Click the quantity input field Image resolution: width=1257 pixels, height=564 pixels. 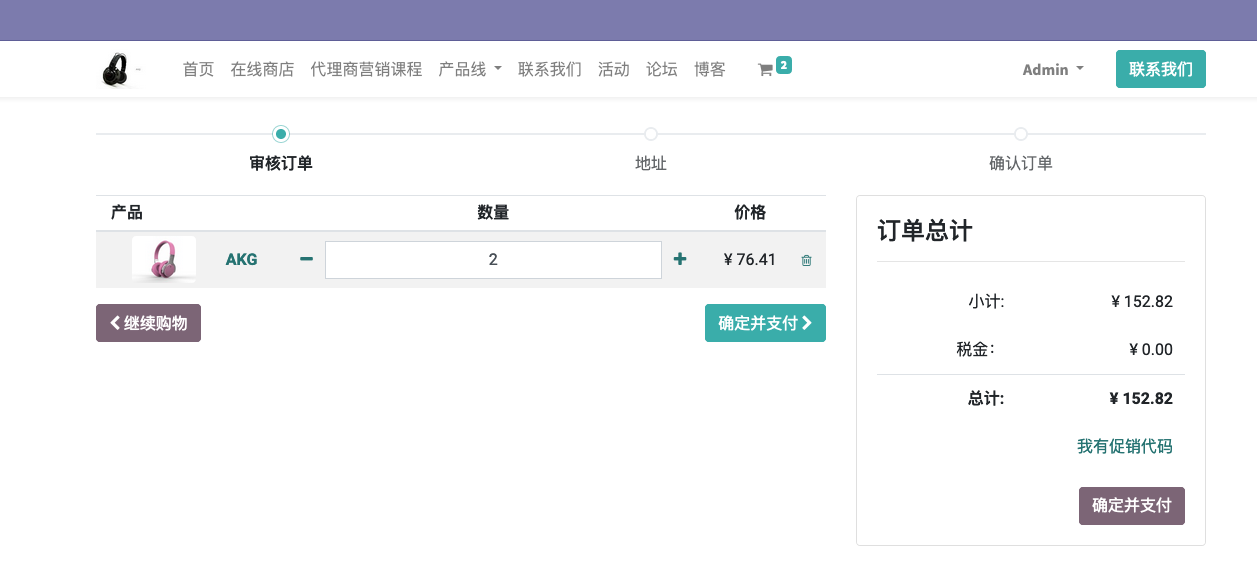click(493, 260)
